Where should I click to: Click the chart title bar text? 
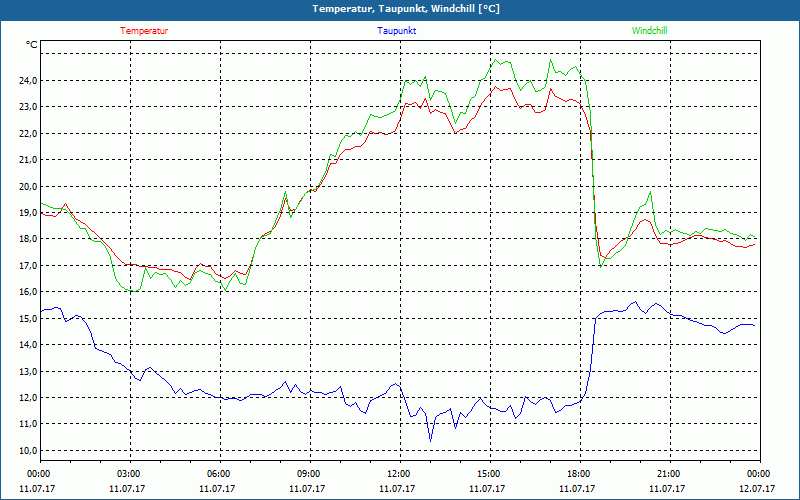406,9
